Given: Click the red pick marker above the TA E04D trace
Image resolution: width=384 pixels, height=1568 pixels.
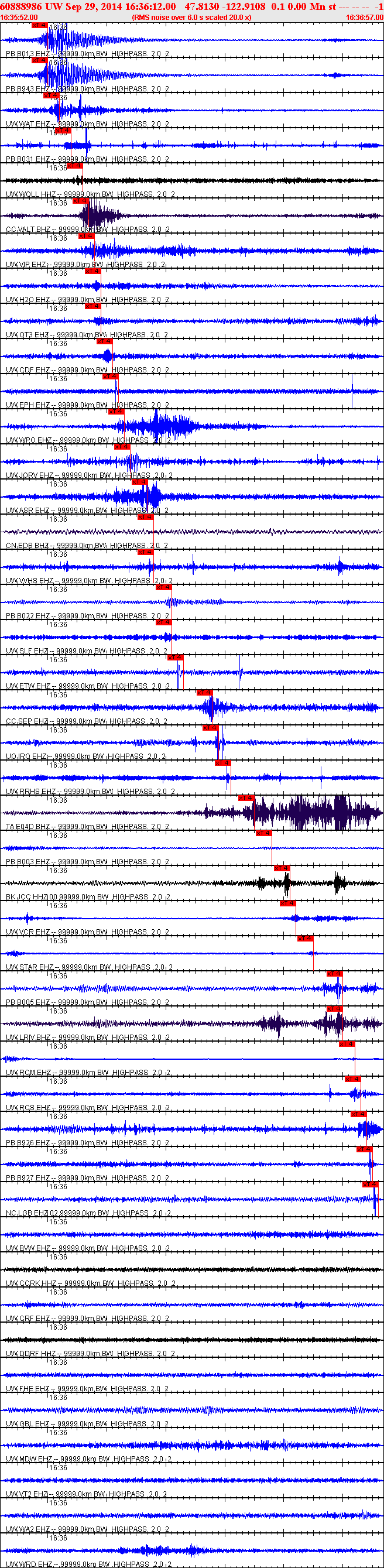Looking at the screenshot, I should (246, 798).
